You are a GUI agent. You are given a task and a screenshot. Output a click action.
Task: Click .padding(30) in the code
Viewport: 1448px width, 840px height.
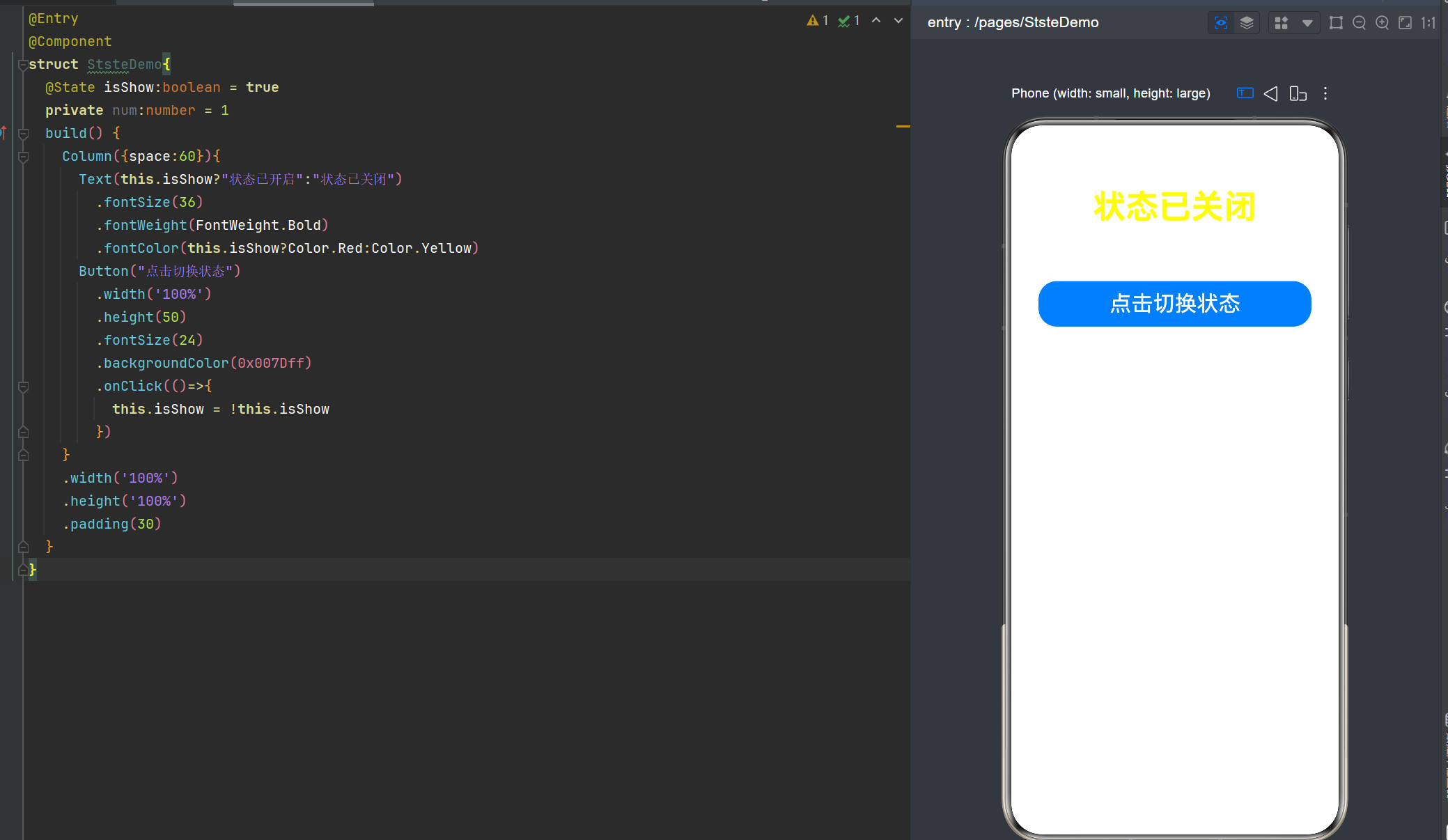point(111,524)
